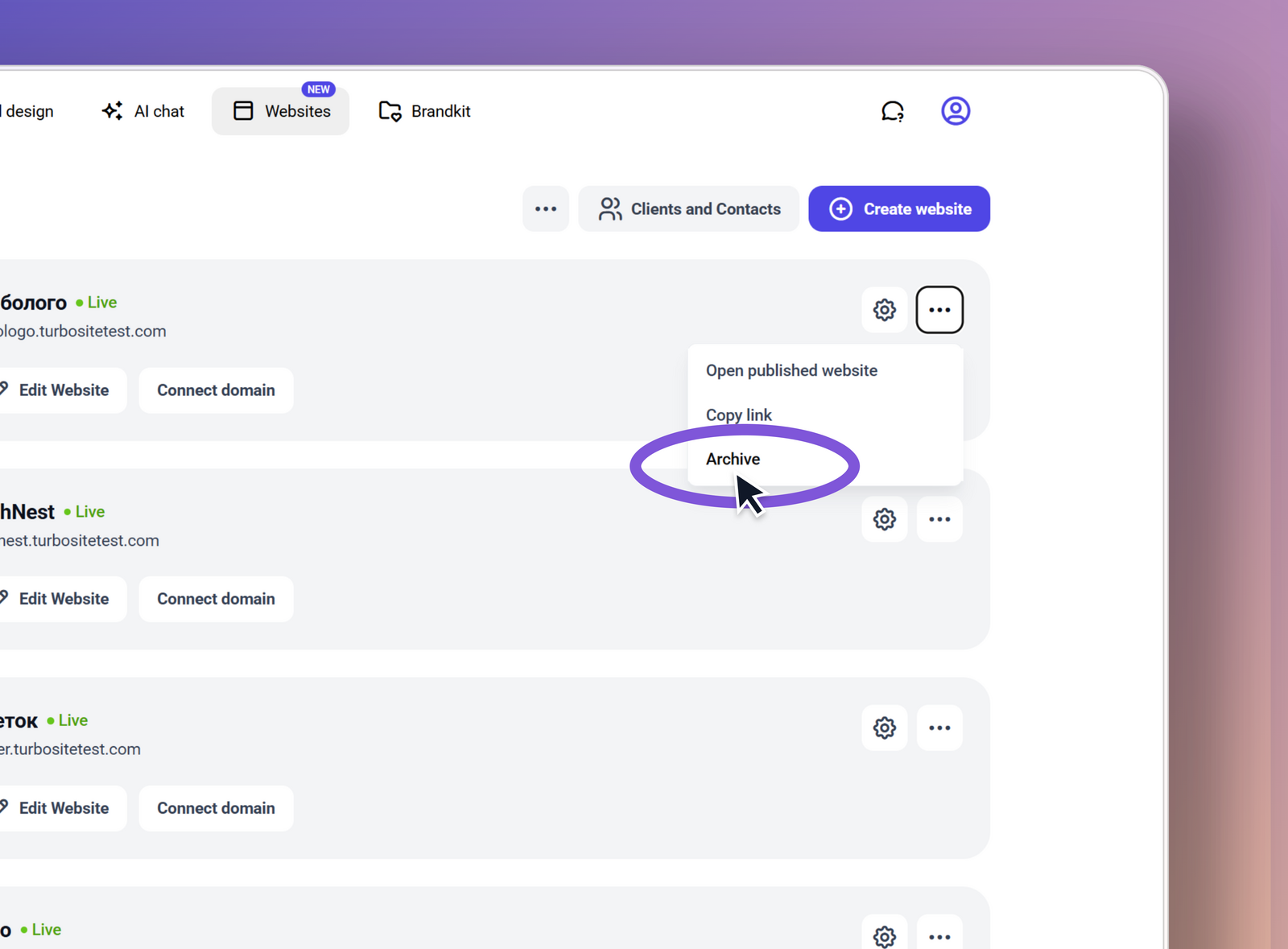Click the people icon in Clients and Contacts

coord(609,209)
